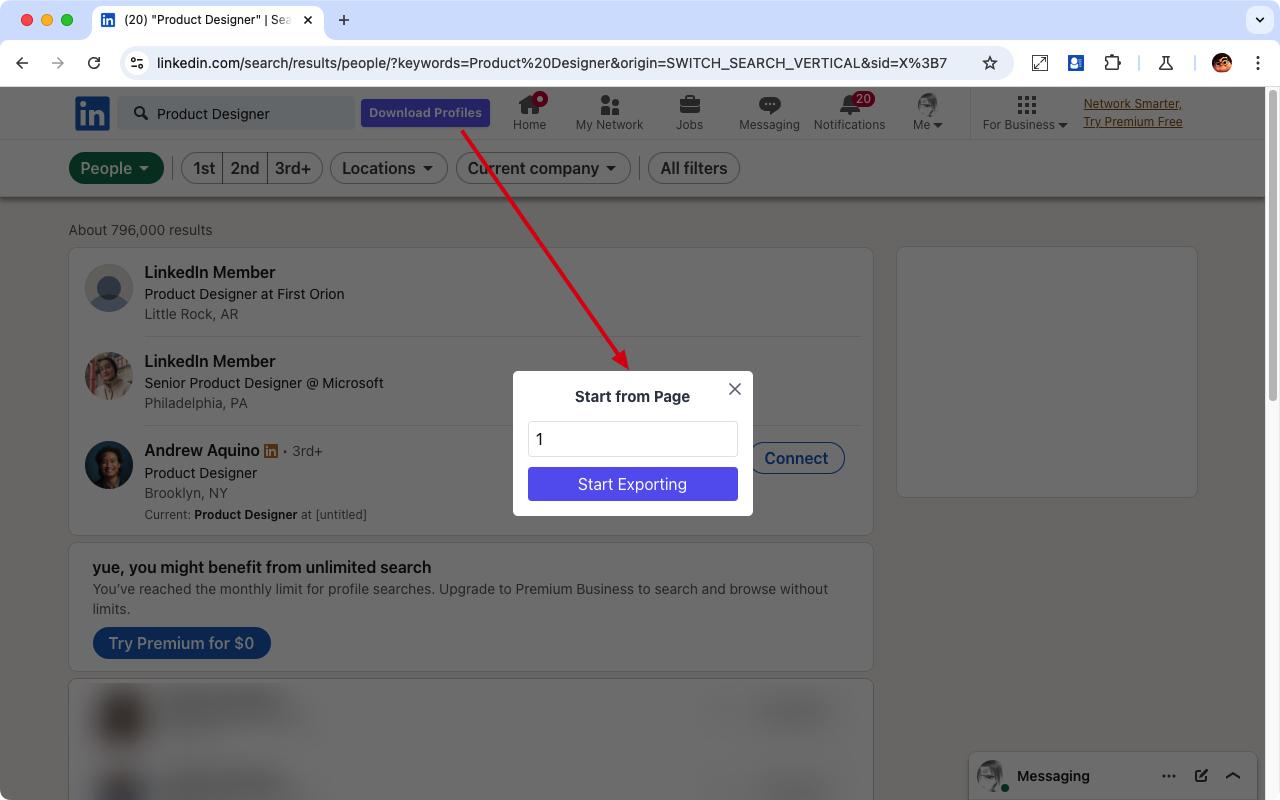Open the new message compose icon in Messaging
The width and height of the screenshot is (1280, 800).
click(1200, 775)
